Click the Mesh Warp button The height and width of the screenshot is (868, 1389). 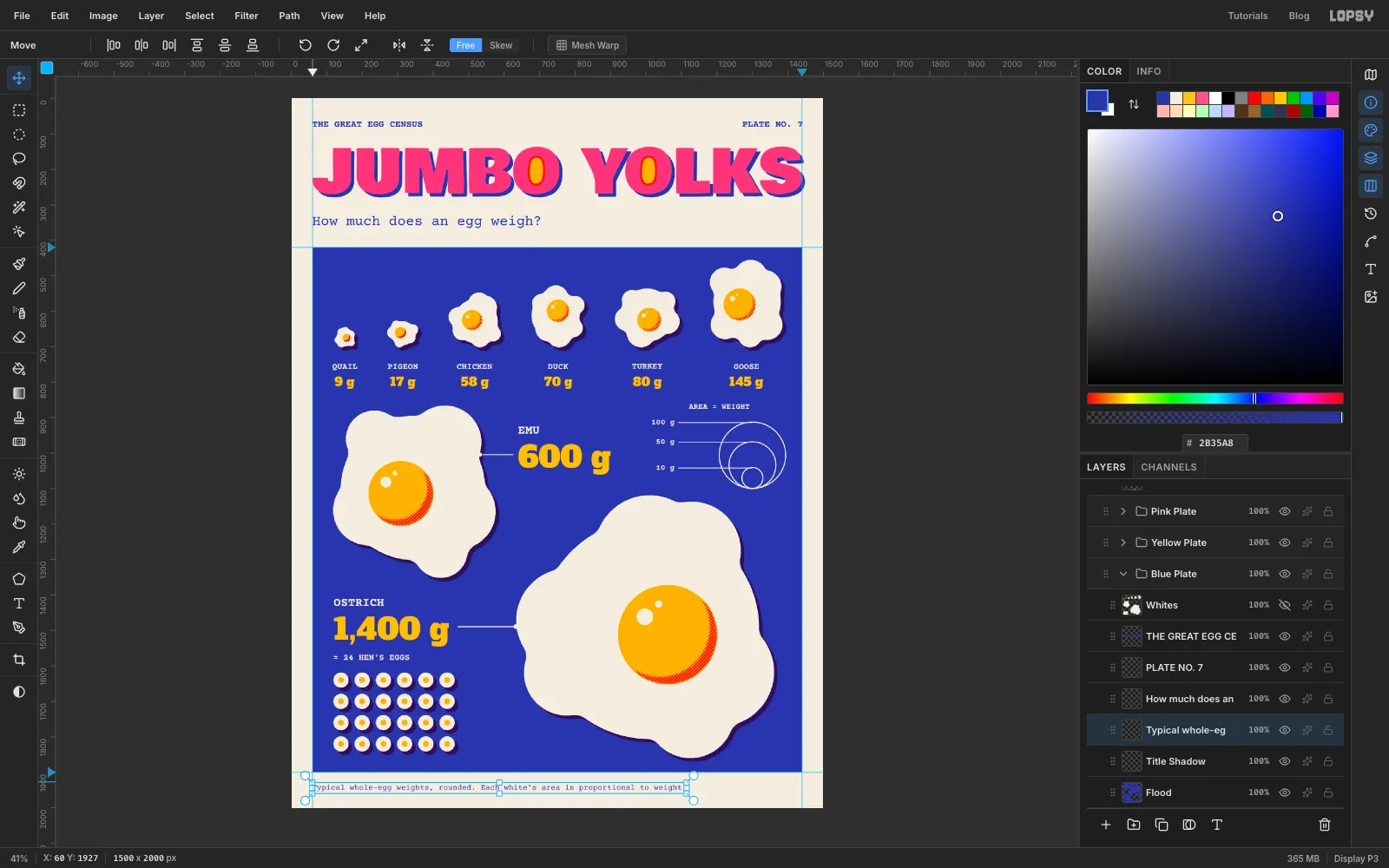pyautogui.click(x=588, y=45)
